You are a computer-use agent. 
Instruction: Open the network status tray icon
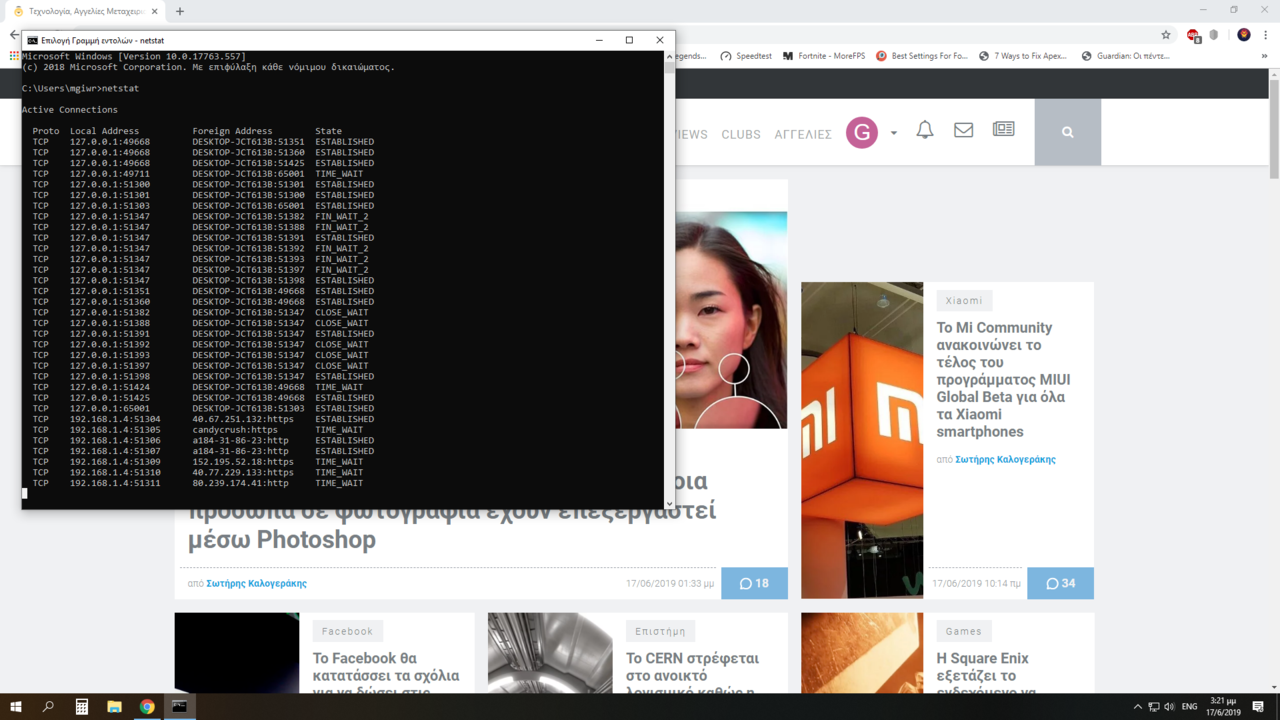coord(1153,707)
